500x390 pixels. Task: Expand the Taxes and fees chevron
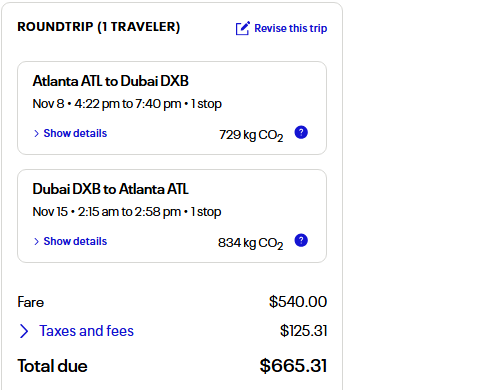(x=24, y=331)
